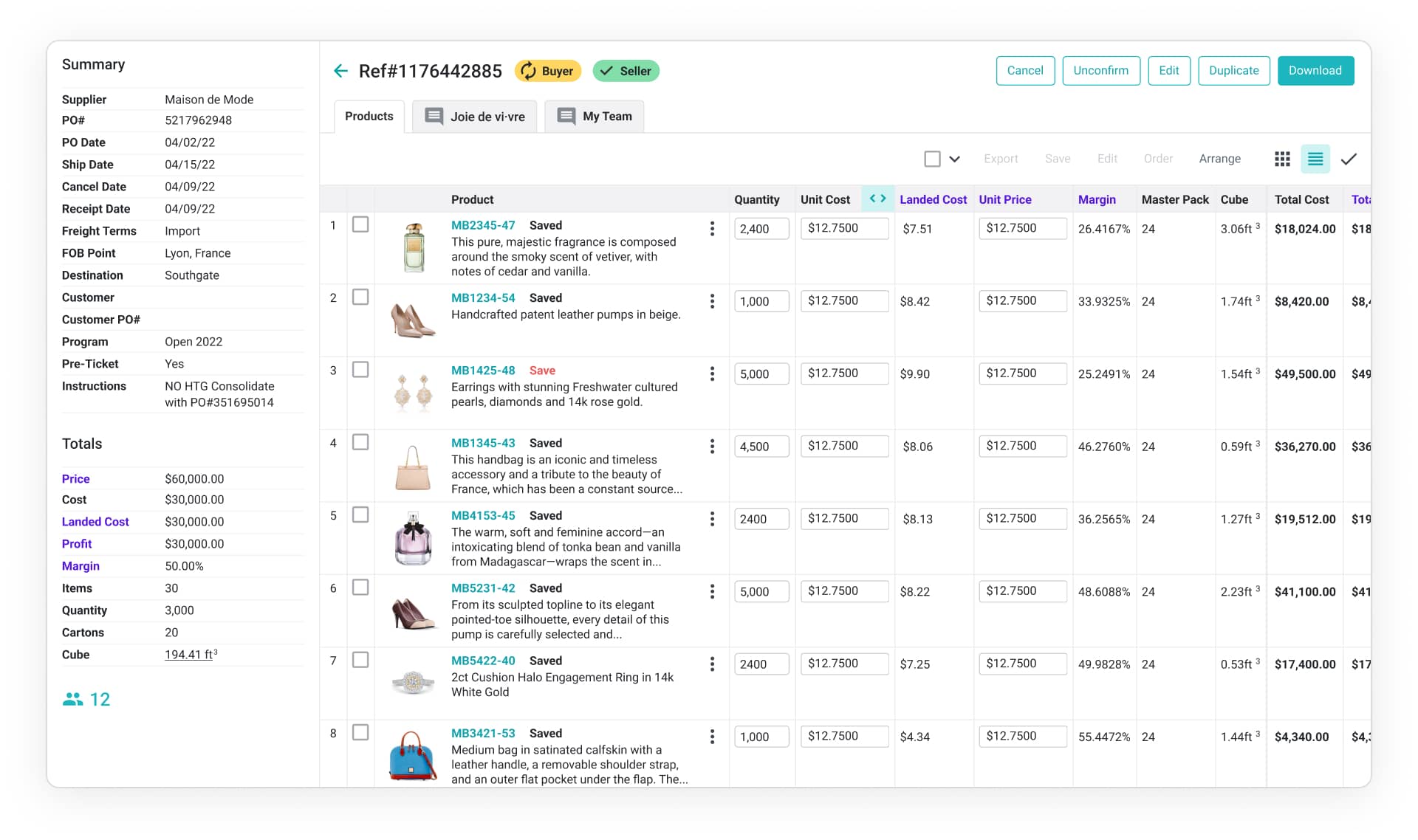Viewport: 1418px width, 840px height.
Task: Click the Quantity field showing 4,500
Action: coord(761,447)
